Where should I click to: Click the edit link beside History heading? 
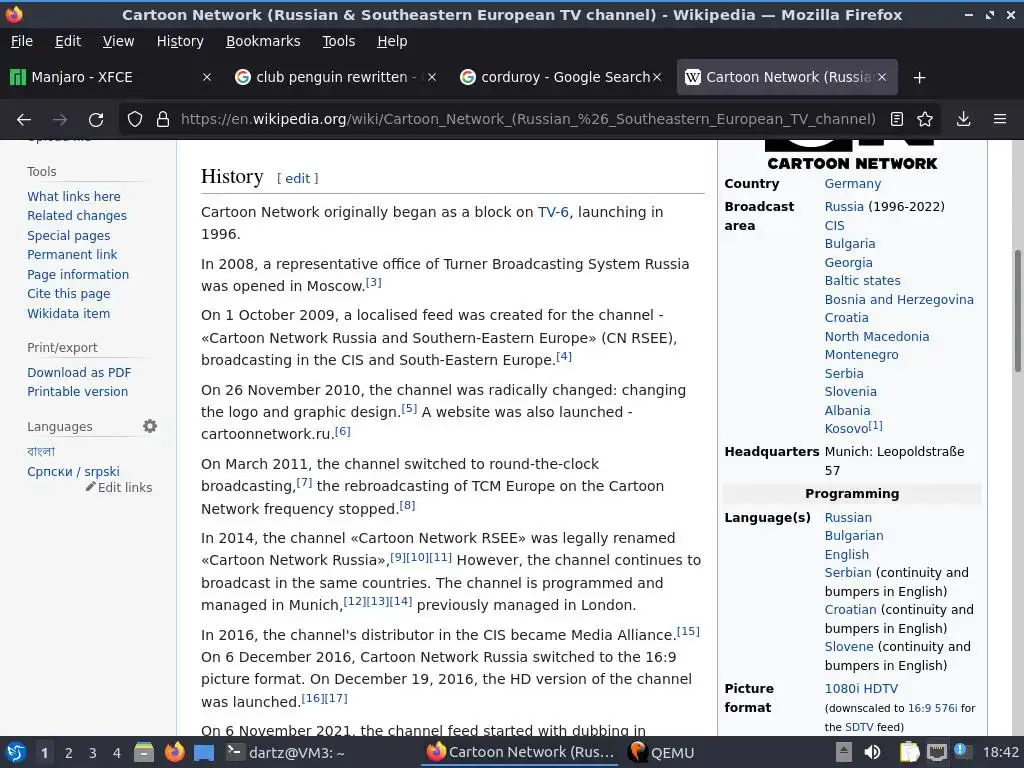click(297, 178)
